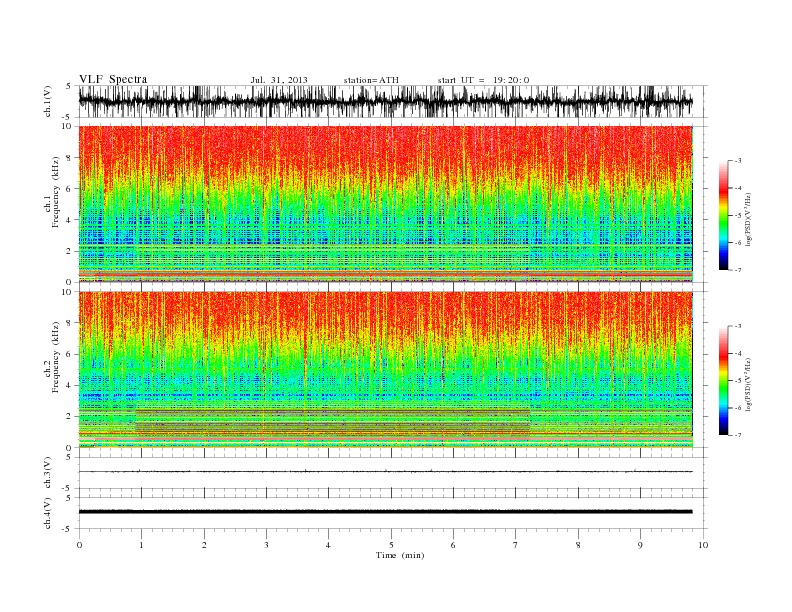This screenshot has width=792, height=612.
Task: Click inside the ch.2 spectrogram panel
Action: [x=385, y=370]
